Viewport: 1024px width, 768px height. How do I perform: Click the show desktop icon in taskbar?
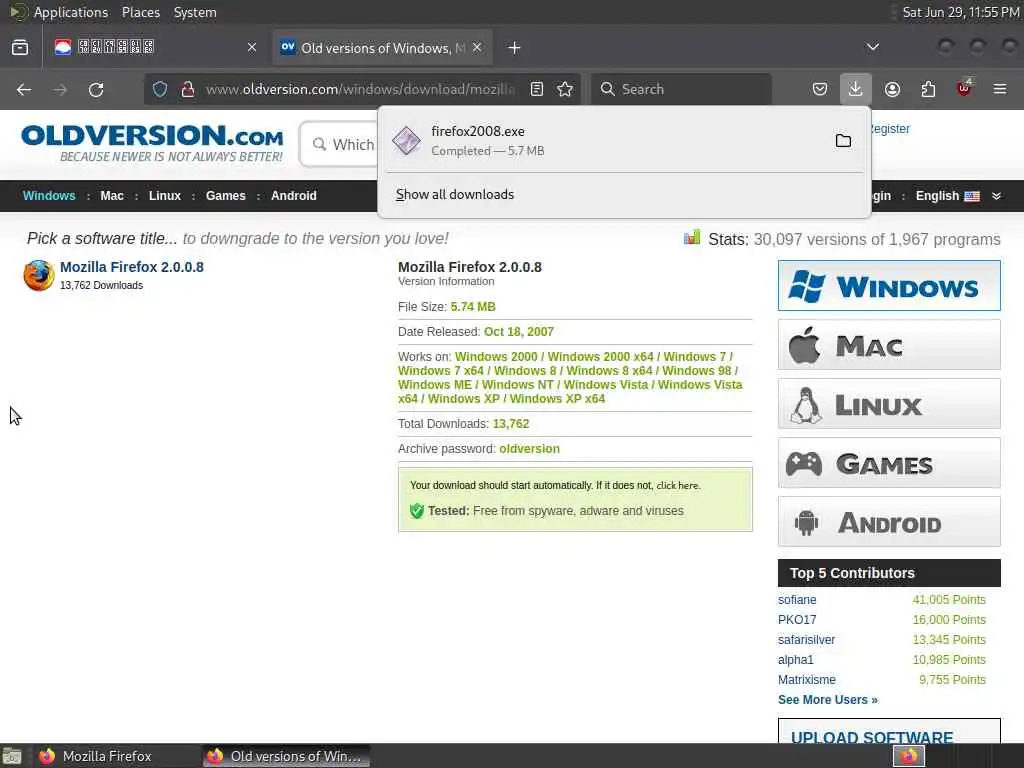pyautogui.click(x=11, y=756)
